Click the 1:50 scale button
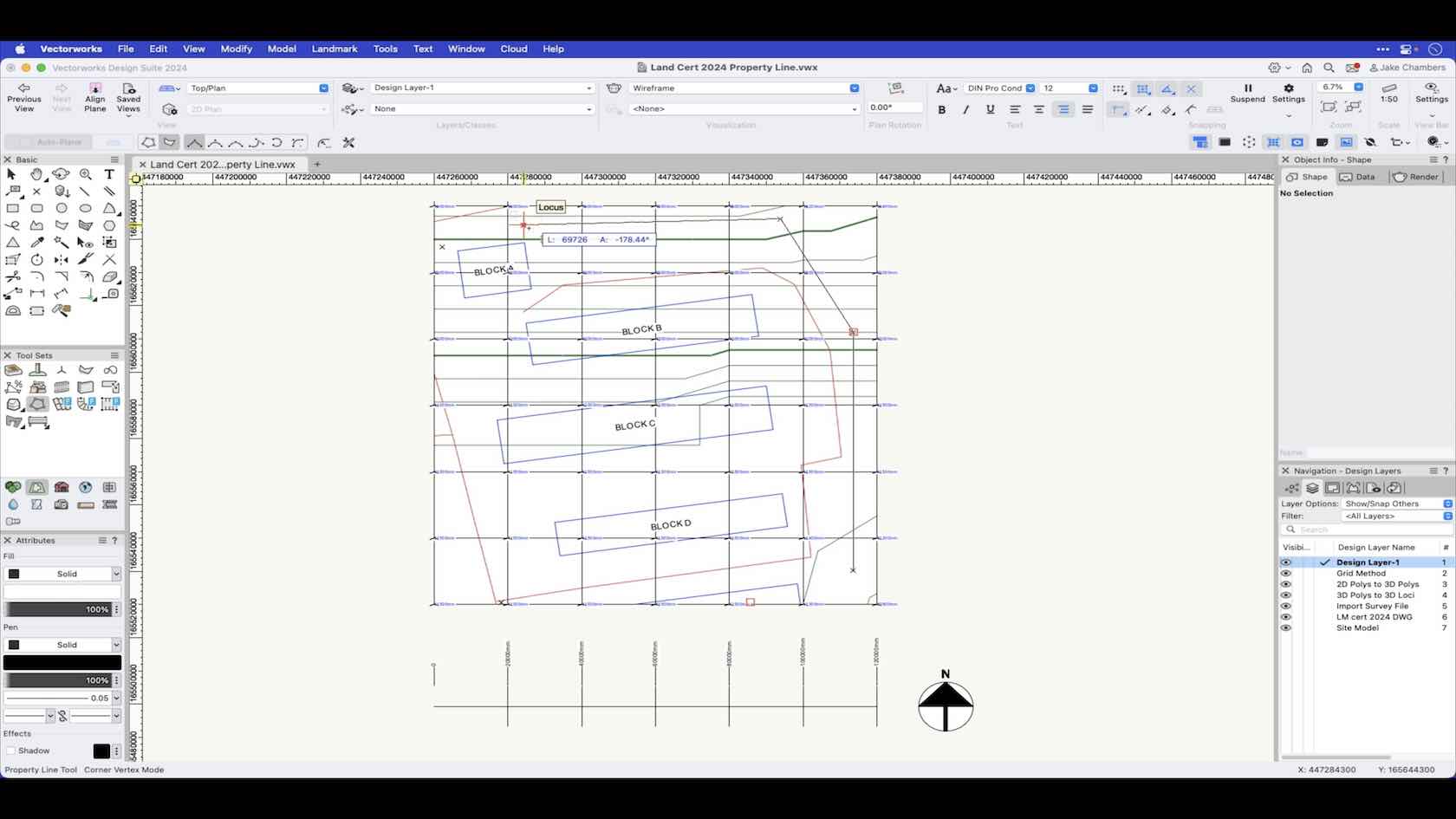 (1388, 93)
